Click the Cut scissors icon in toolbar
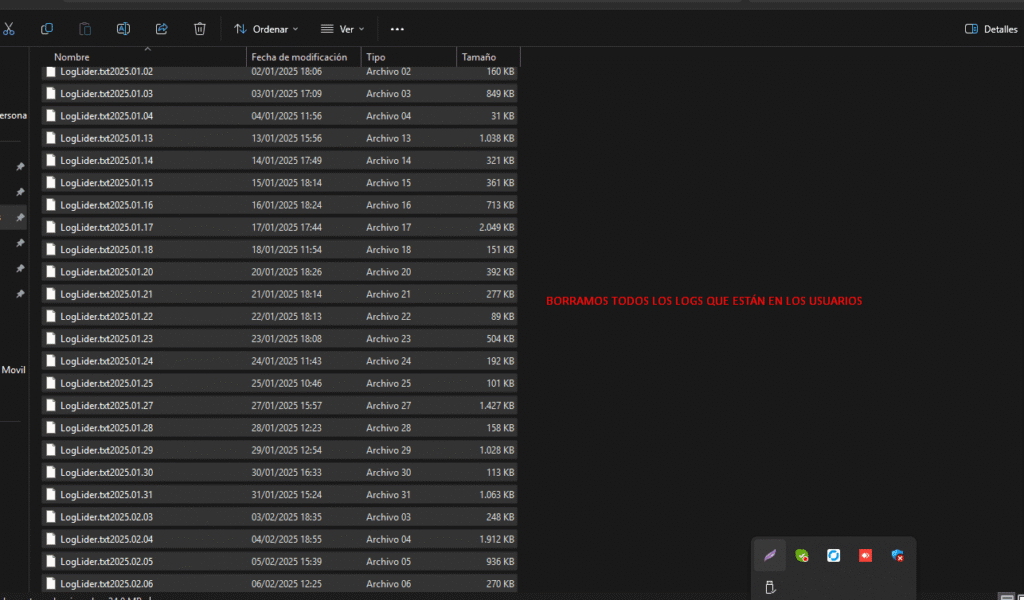Screen dimensions: 1024x600 [x=8, y=29]
